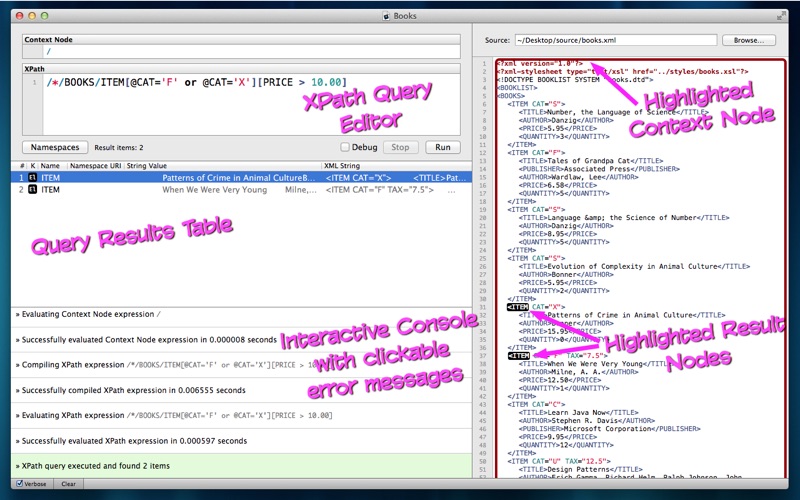Click highlighted ITEM node with TAX="7.5"
800x500 pixels.
pos(519,356)
